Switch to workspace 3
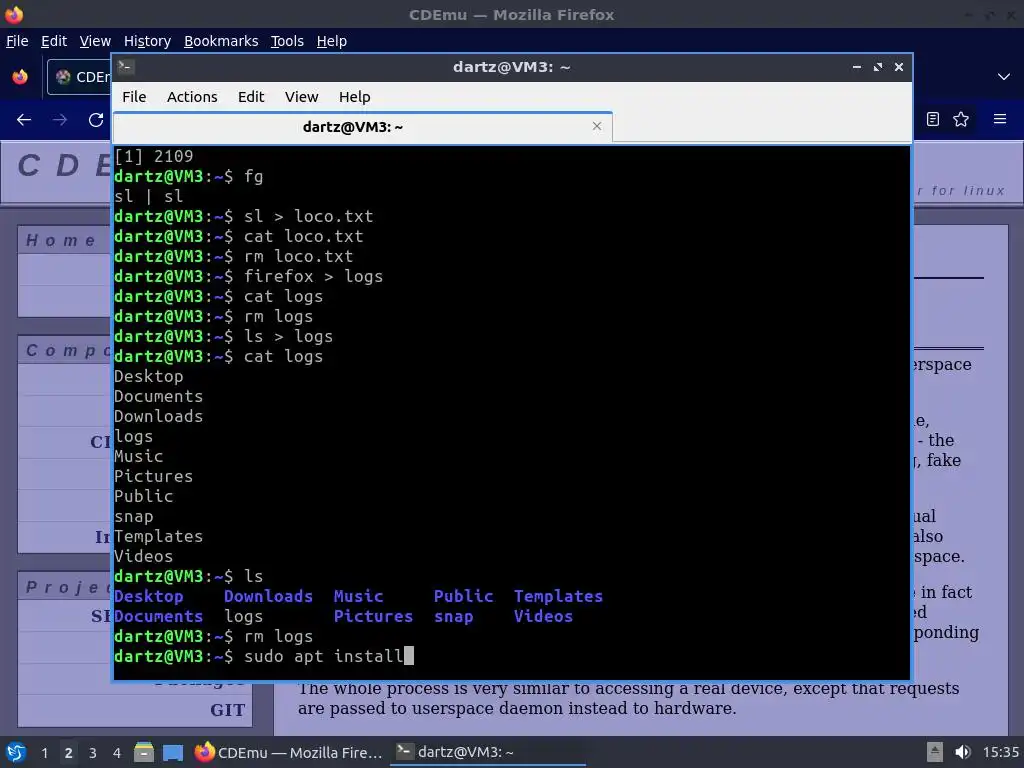Screen dimensions: 1024x768 pyautogui.click(x=93, y=753)
